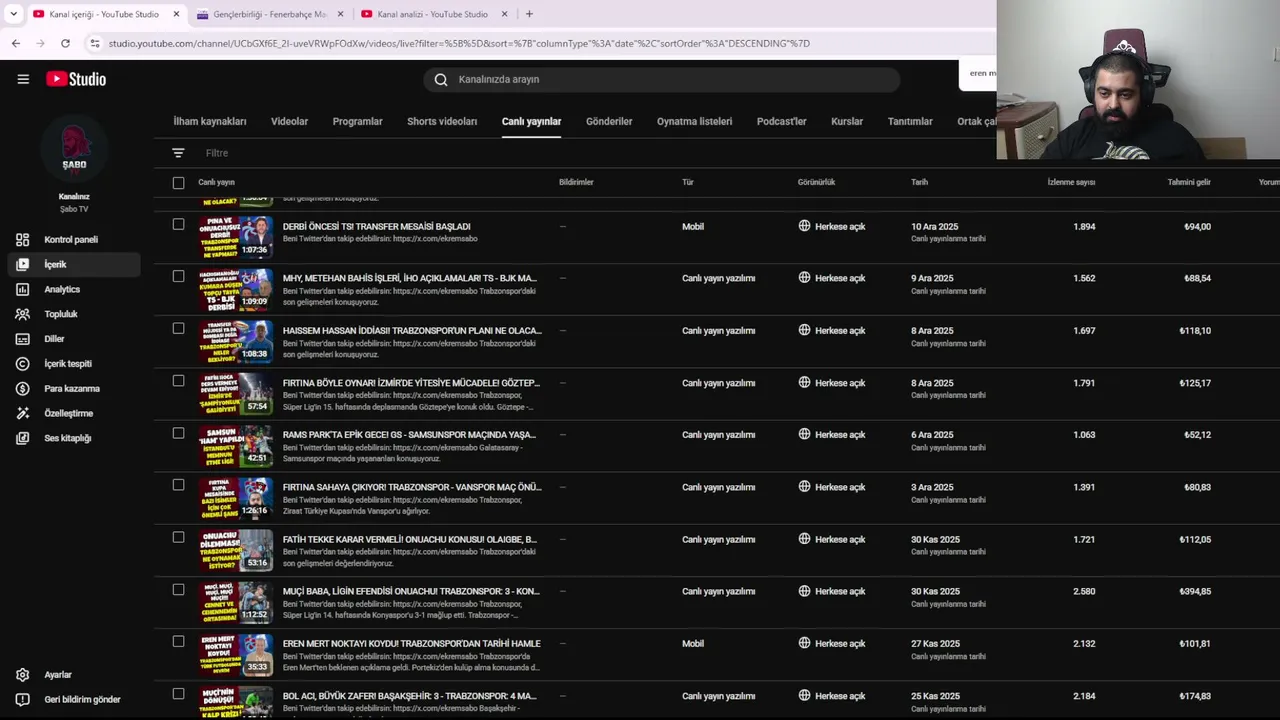Switch to Kanal analizi browser tab
The image size is (1280, 720).
pyautogui.click(x=432, y=14)
